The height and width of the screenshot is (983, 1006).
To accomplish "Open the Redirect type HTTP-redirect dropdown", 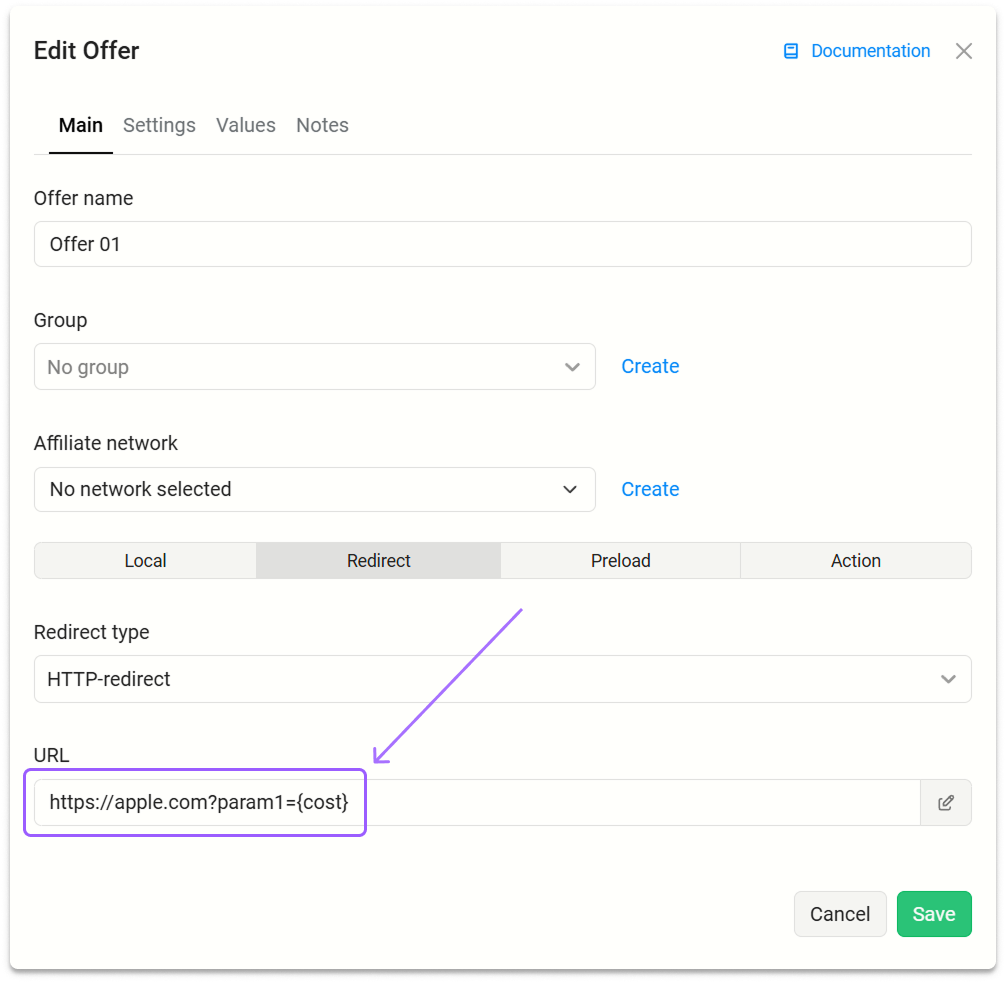I will [502, 679].
